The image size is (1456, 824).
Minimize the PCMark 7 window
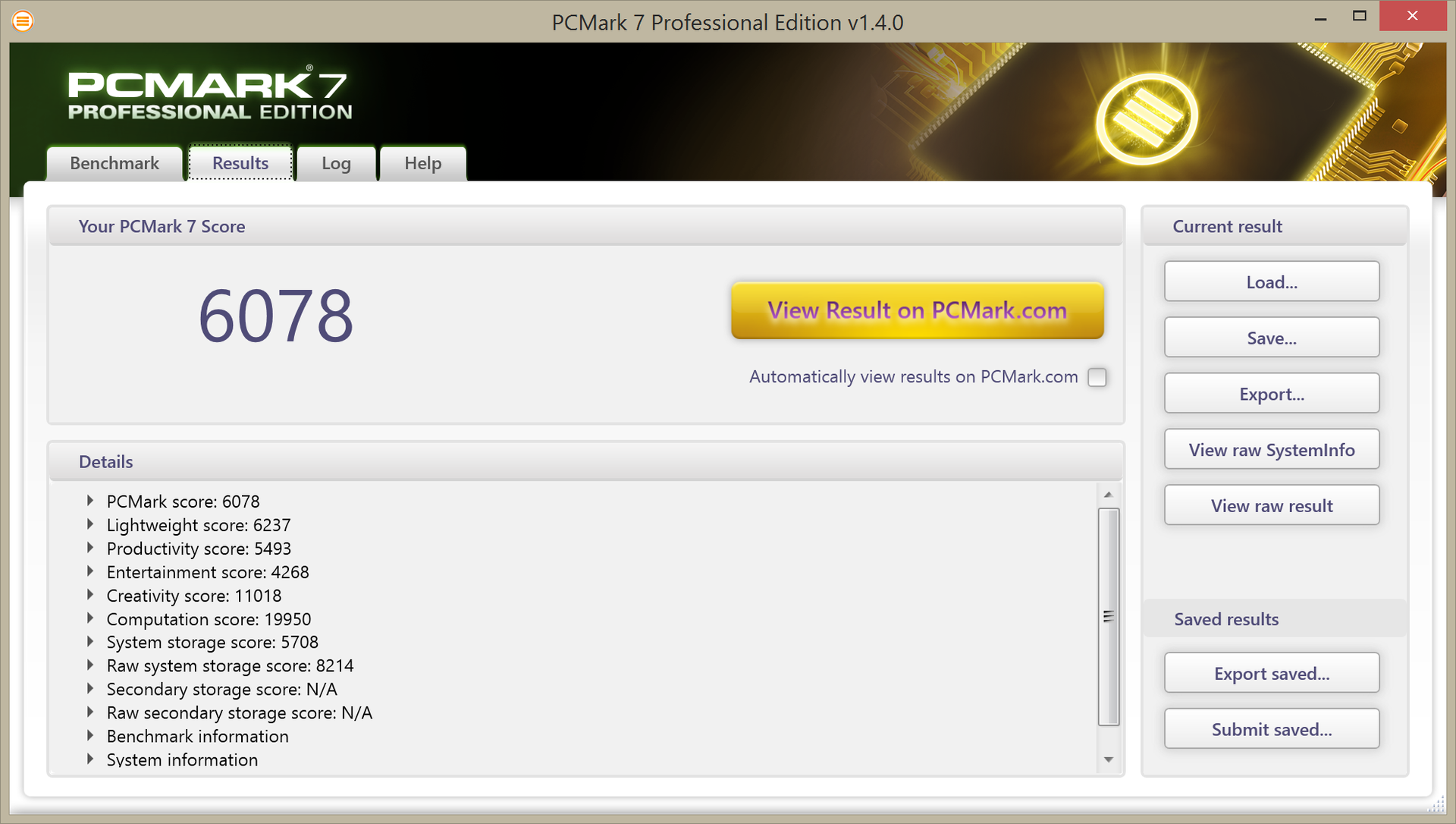(x=1320, y=17)
